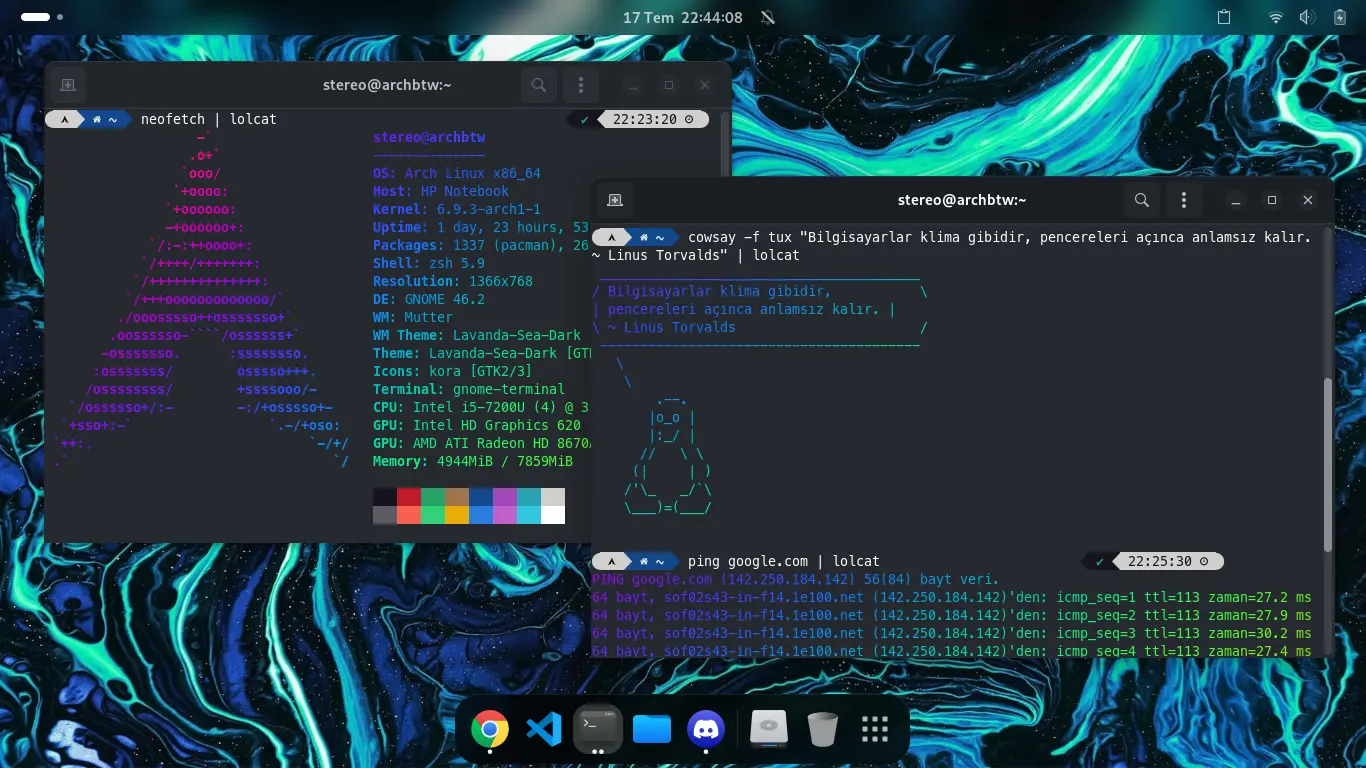Click the 'Kernel: 6.9.3-arch1-1' line

(457, 209)
